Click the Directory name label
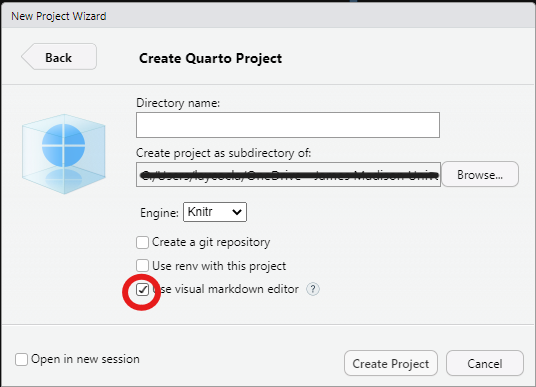536x387 pixels. (178, 103)
